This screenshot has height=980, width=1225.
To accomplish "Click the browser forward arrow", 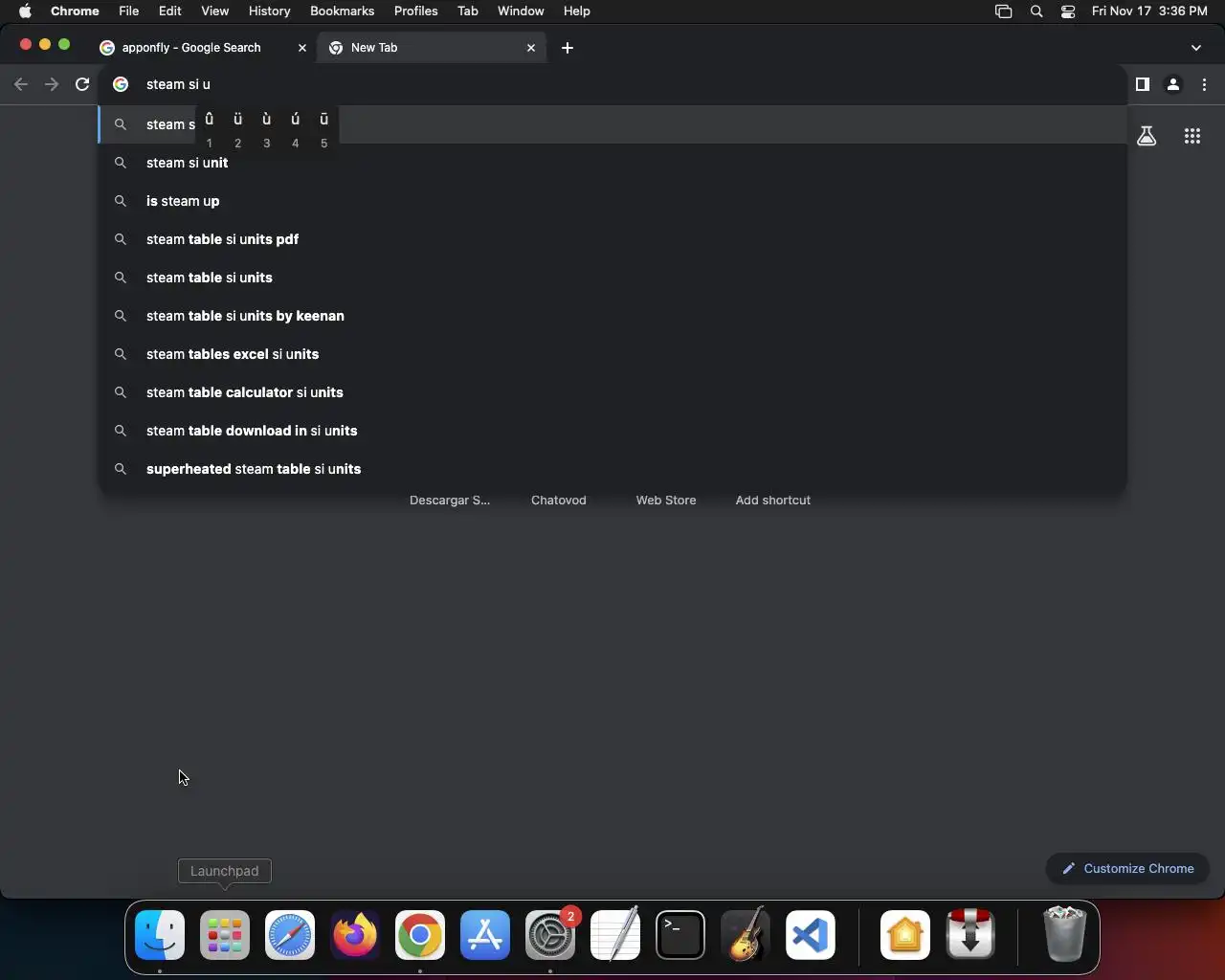I will click(x=52, y=84).
